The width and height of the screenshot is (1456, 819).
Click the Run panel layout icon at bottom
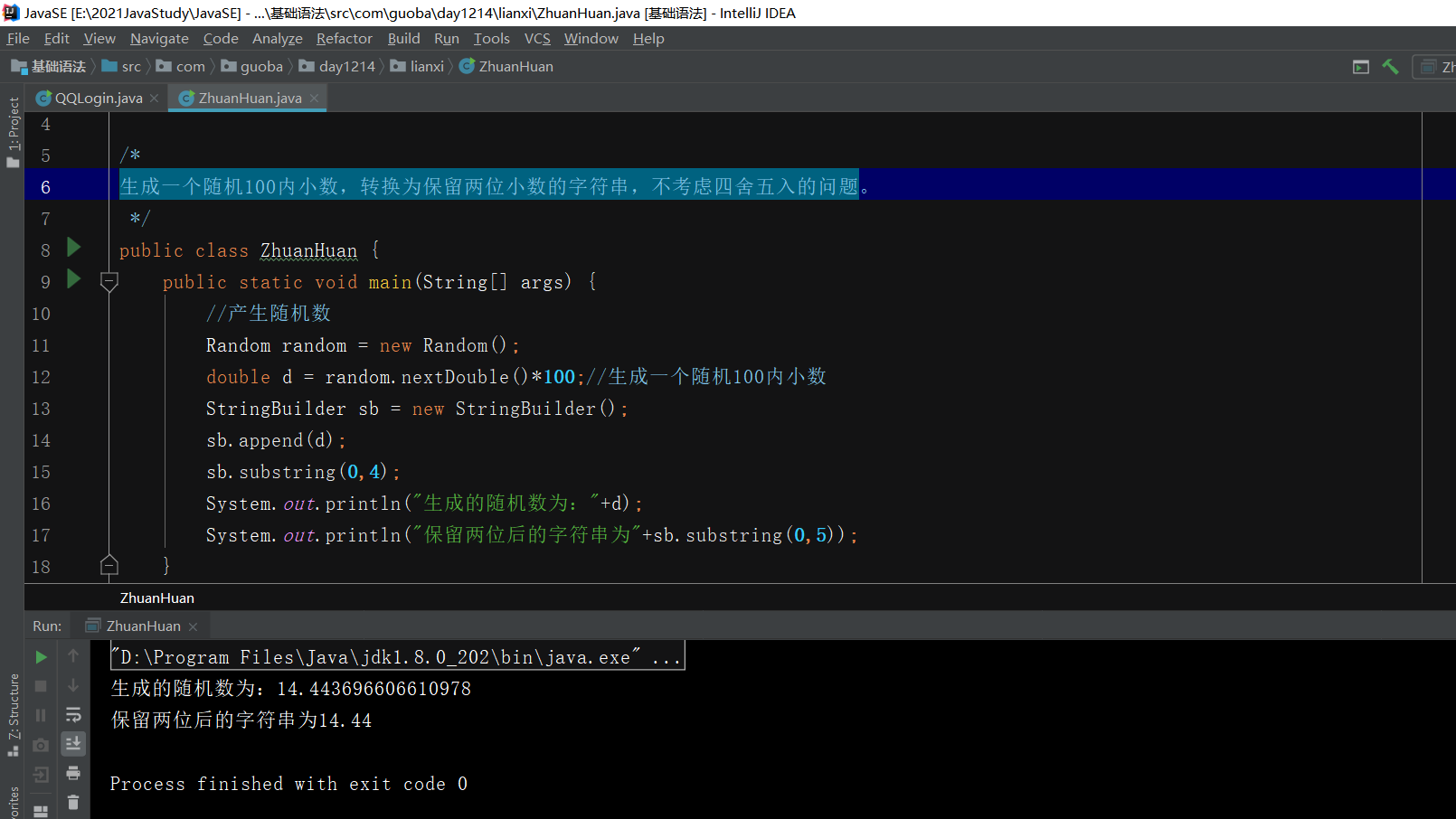(41, 811)
